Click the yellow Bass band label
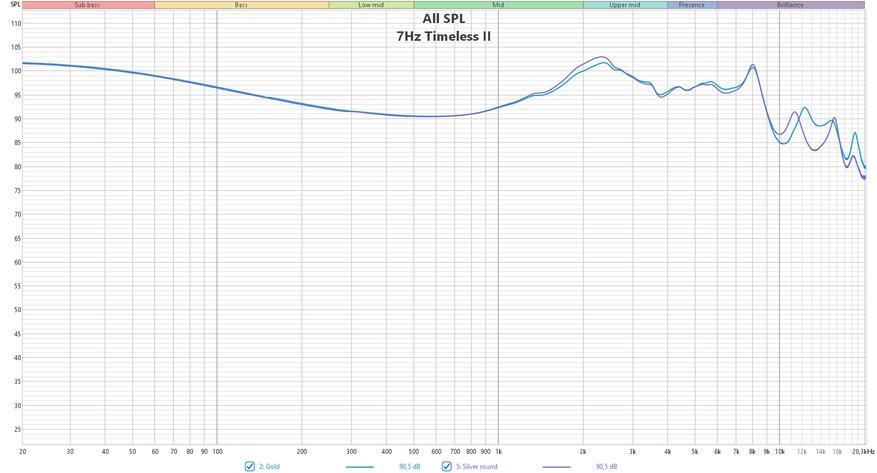This screenshot has height=473, width=877. pos(241,5)
